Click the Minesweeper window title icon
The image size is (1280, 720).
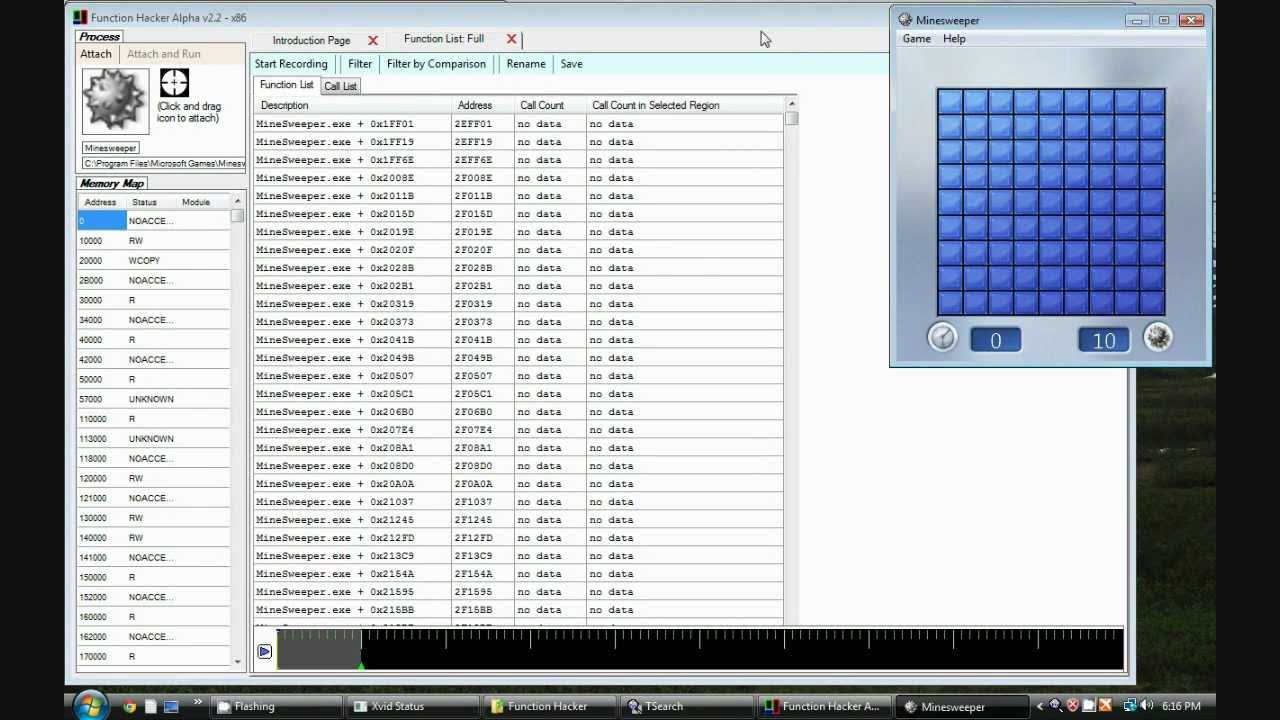(x=905, y=20)
